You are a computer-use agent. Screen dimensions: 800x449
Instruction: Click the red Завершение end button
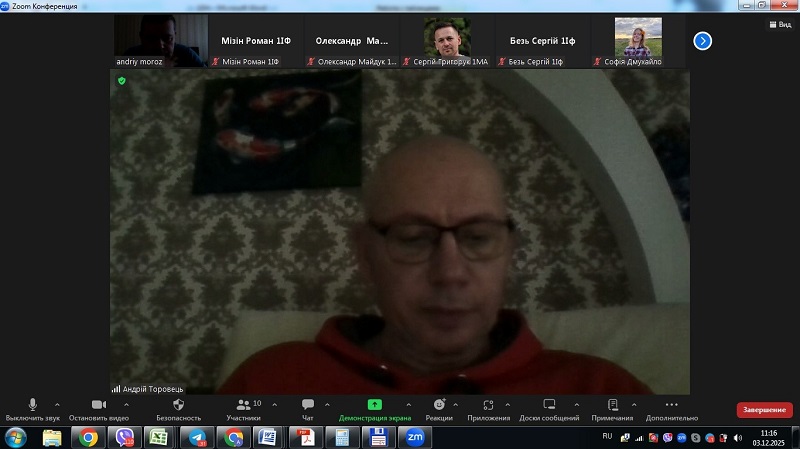764,410
